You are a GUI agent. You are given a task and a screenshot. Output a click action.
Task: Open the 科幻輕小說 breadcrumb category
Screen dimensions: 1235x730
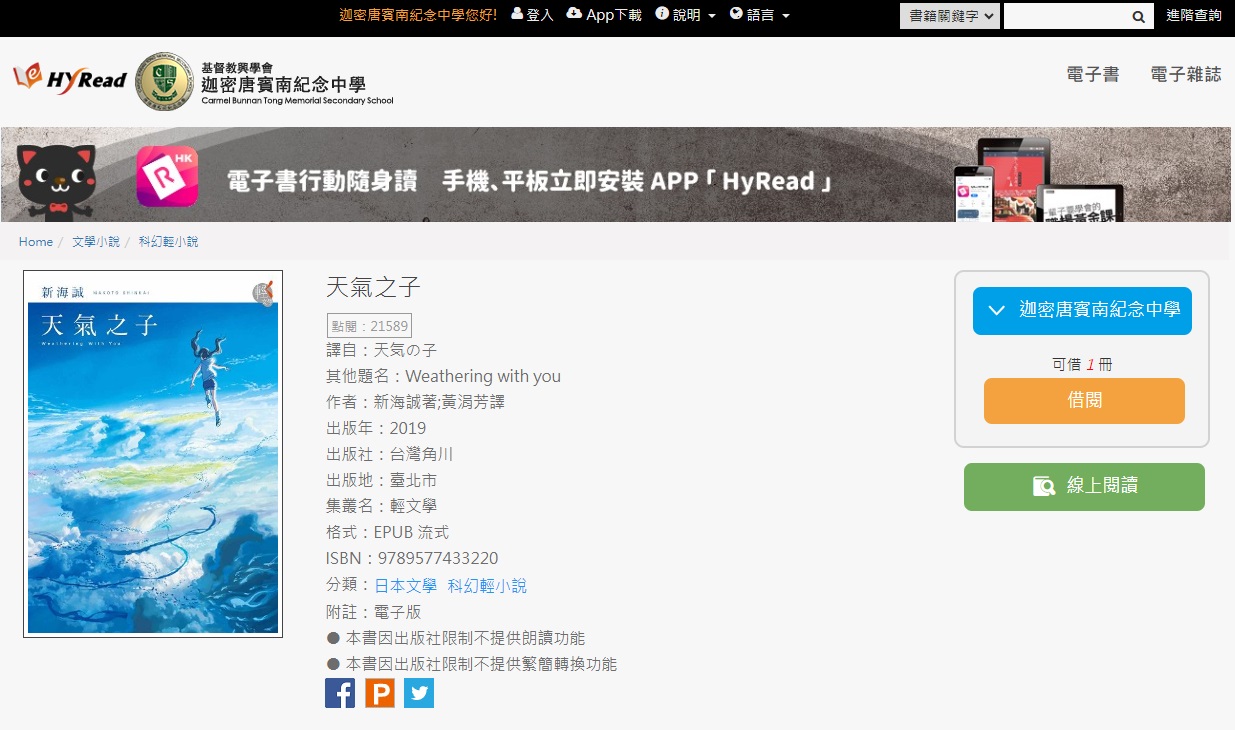[x=168, y=242]
